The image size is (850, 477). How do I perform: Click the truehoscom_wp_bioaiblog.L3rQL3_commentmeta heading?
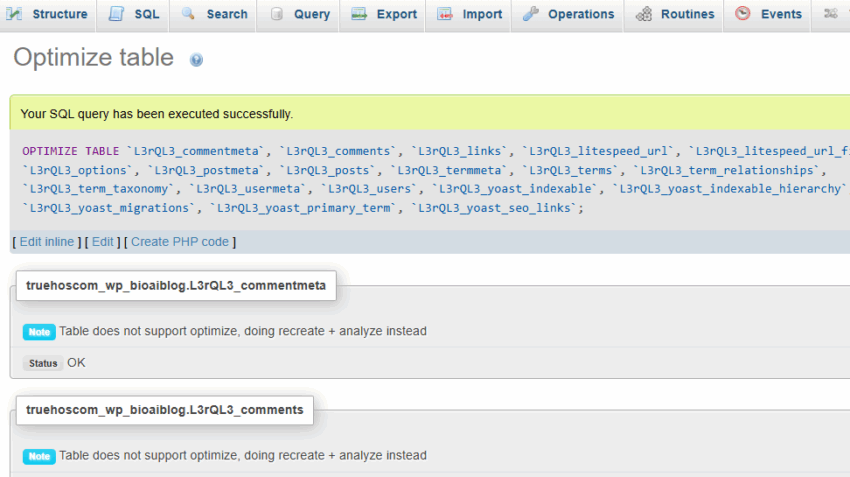tap(176, 286)
